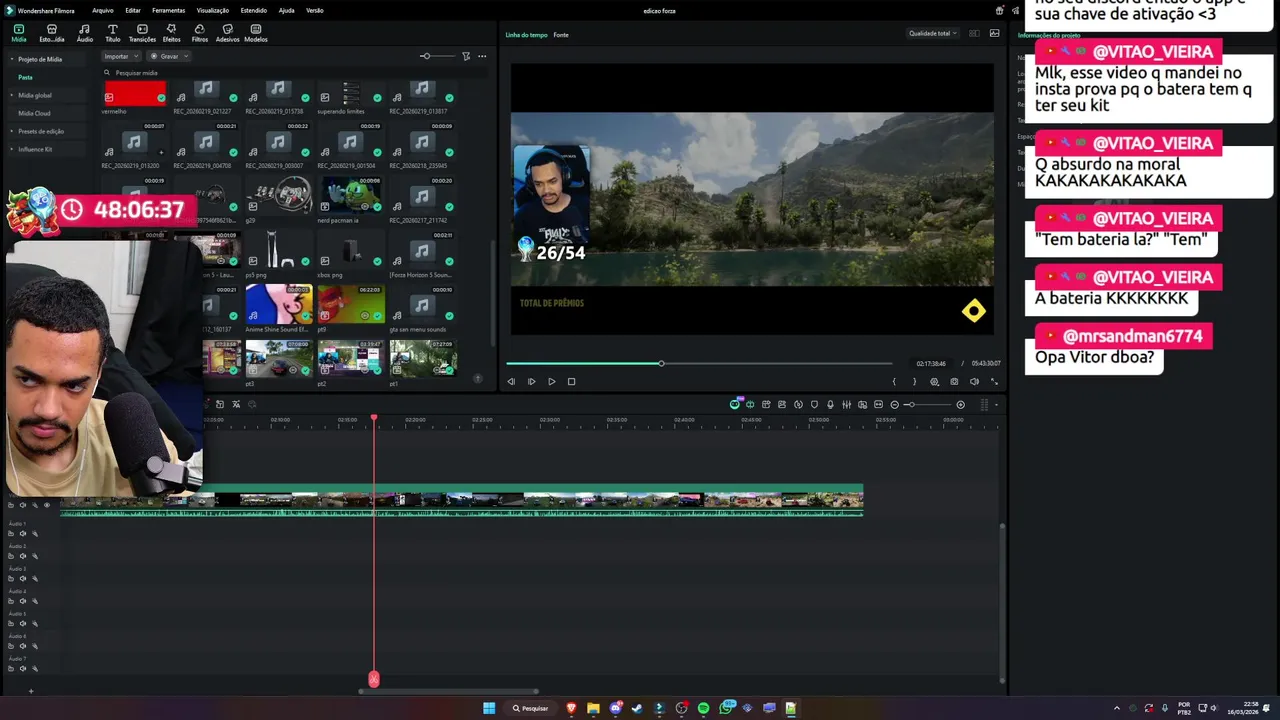Open media panel three-dot options
Image resolution: width=1280 pixels, height=720 pixels.
tap(482, 56)
